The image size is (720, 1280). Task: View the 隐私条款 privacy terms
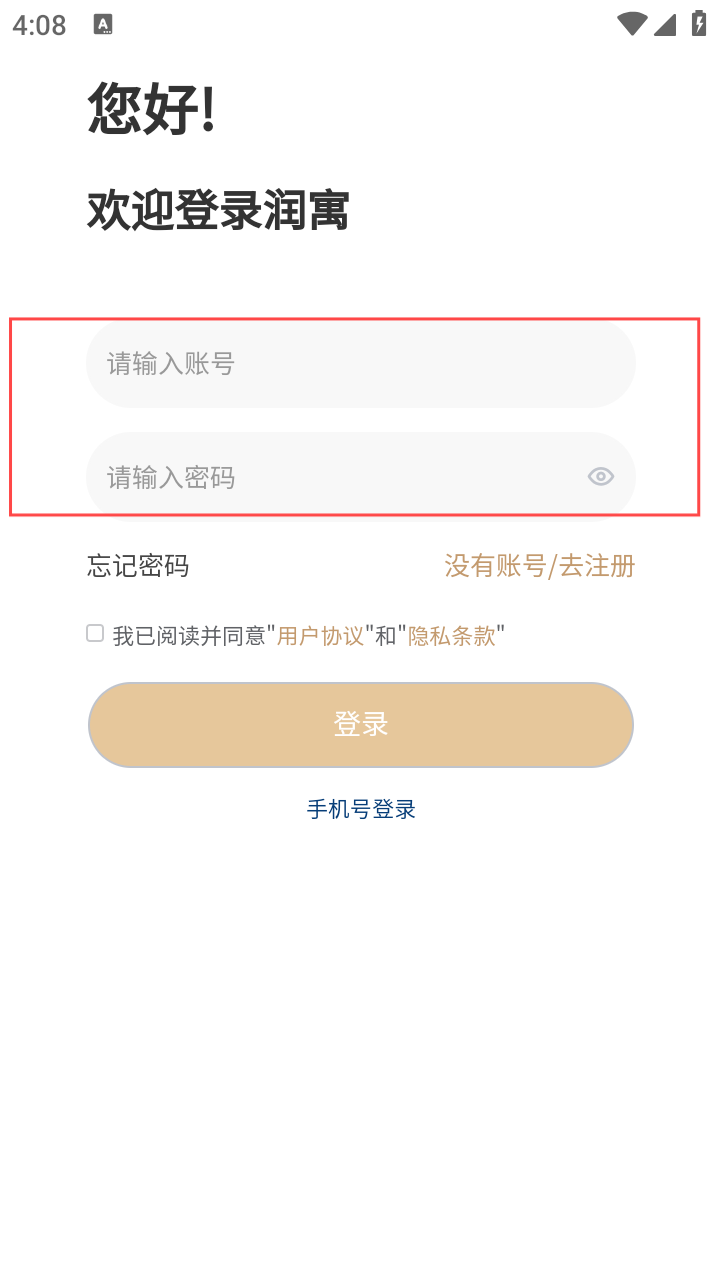pos(452,636)
